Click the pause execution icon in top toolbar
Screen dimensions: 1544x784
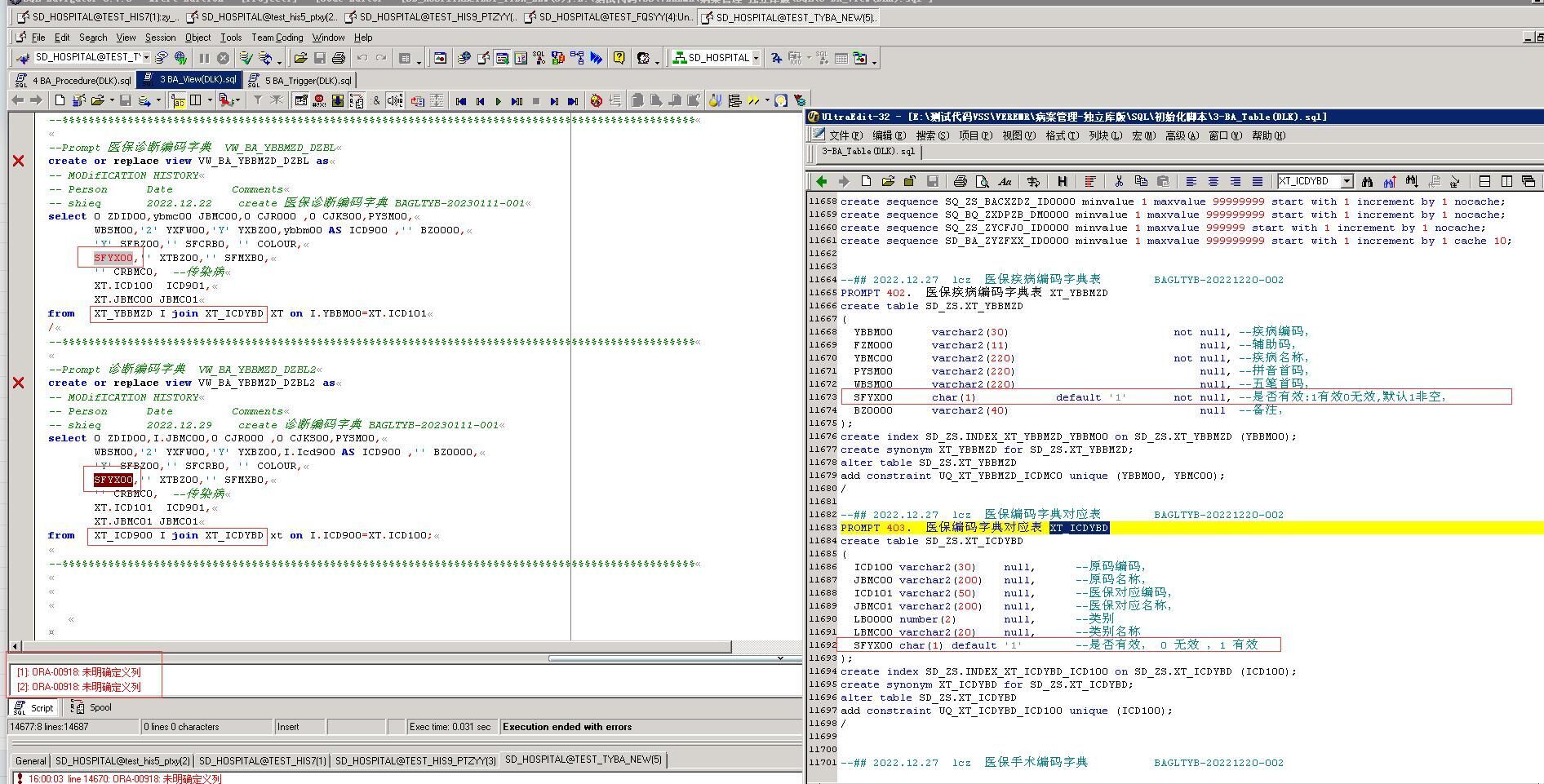pyautogui.click(x=204, y=58)
